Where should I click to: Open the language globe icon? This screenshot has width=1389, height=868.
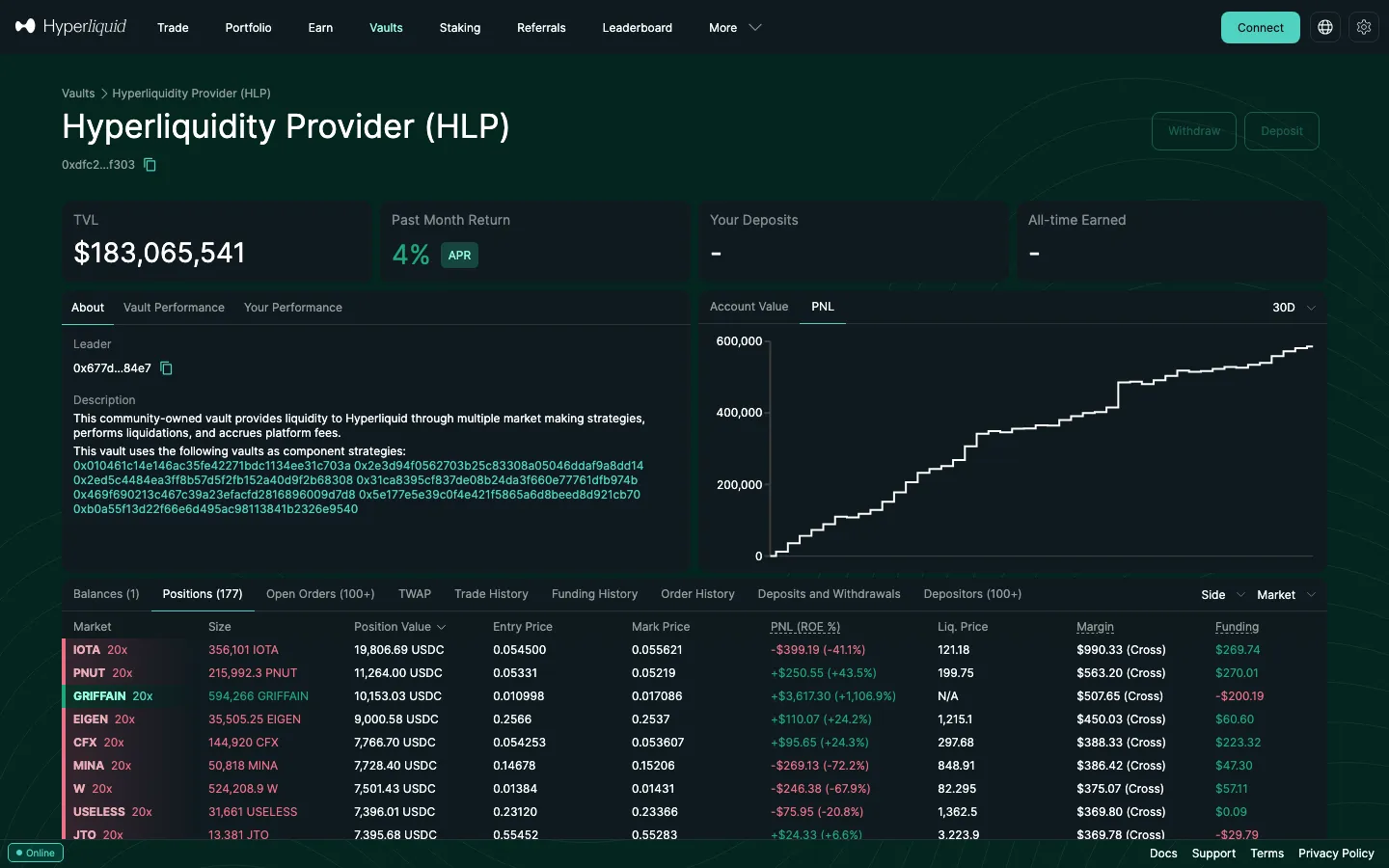tap(1325, 27)
